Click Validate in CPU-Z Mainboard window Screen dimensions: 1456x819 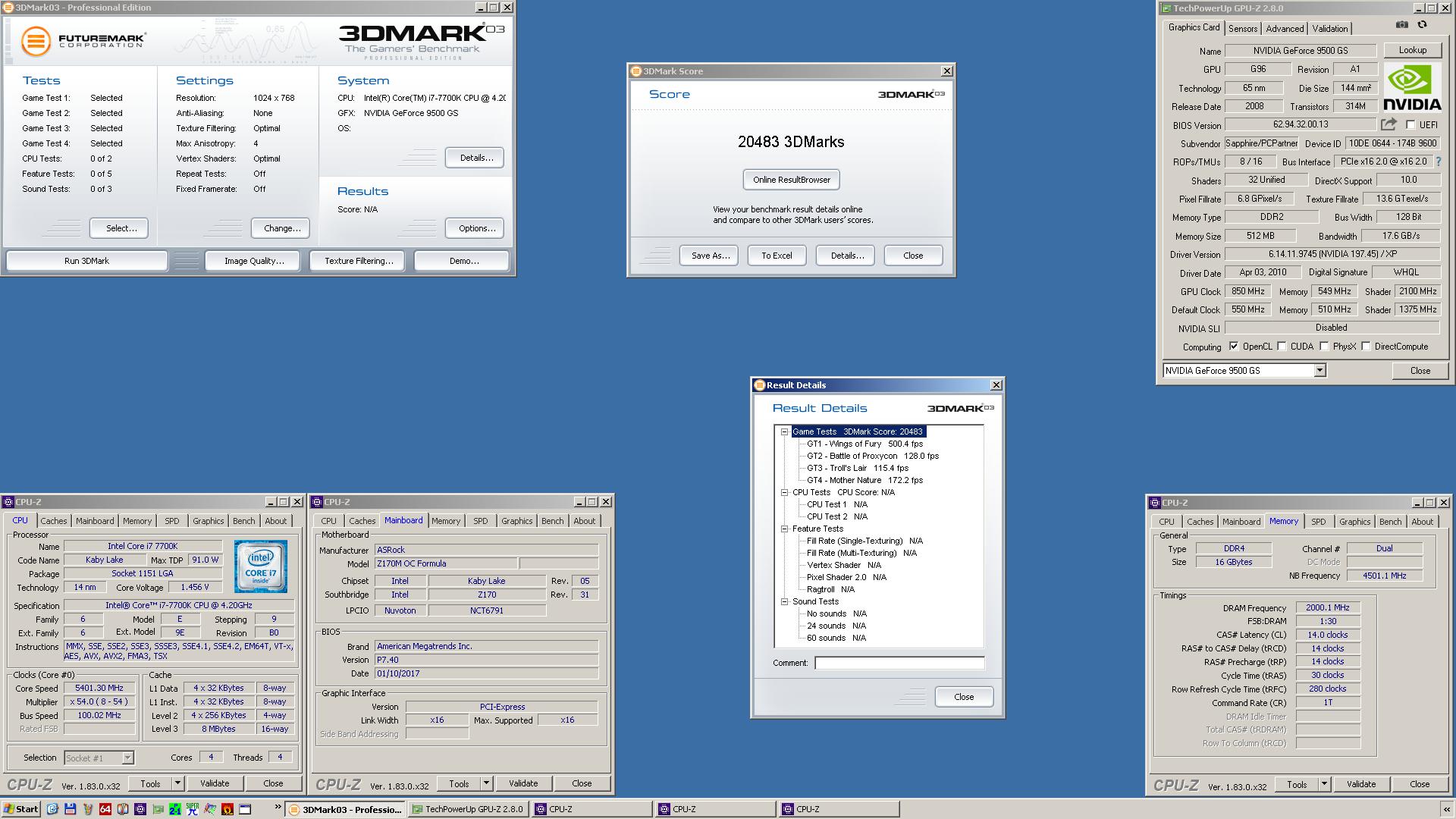pos(522,783)
